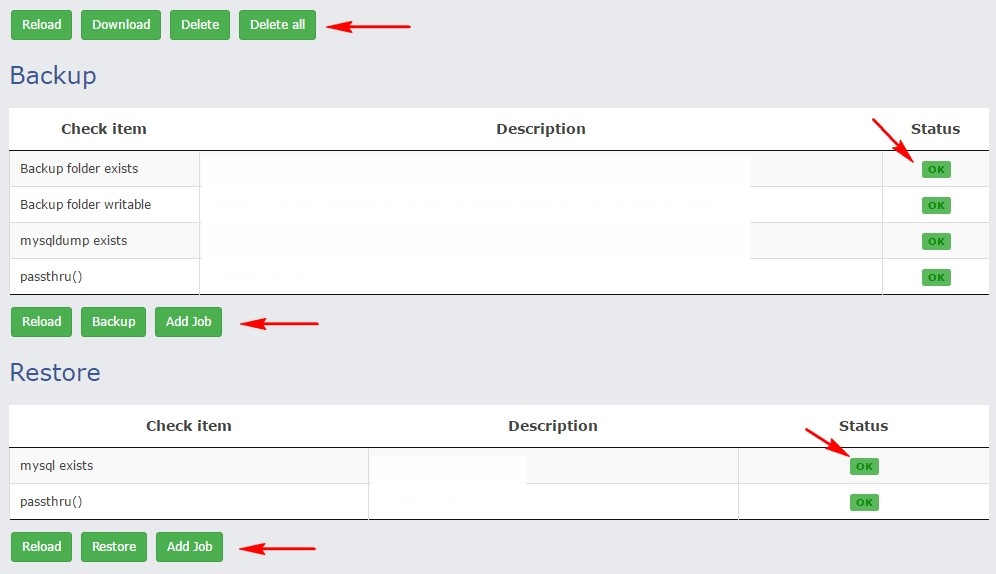Reload the Backup checks section
Viewport: 996px width, 574px height.
point(42,322)
